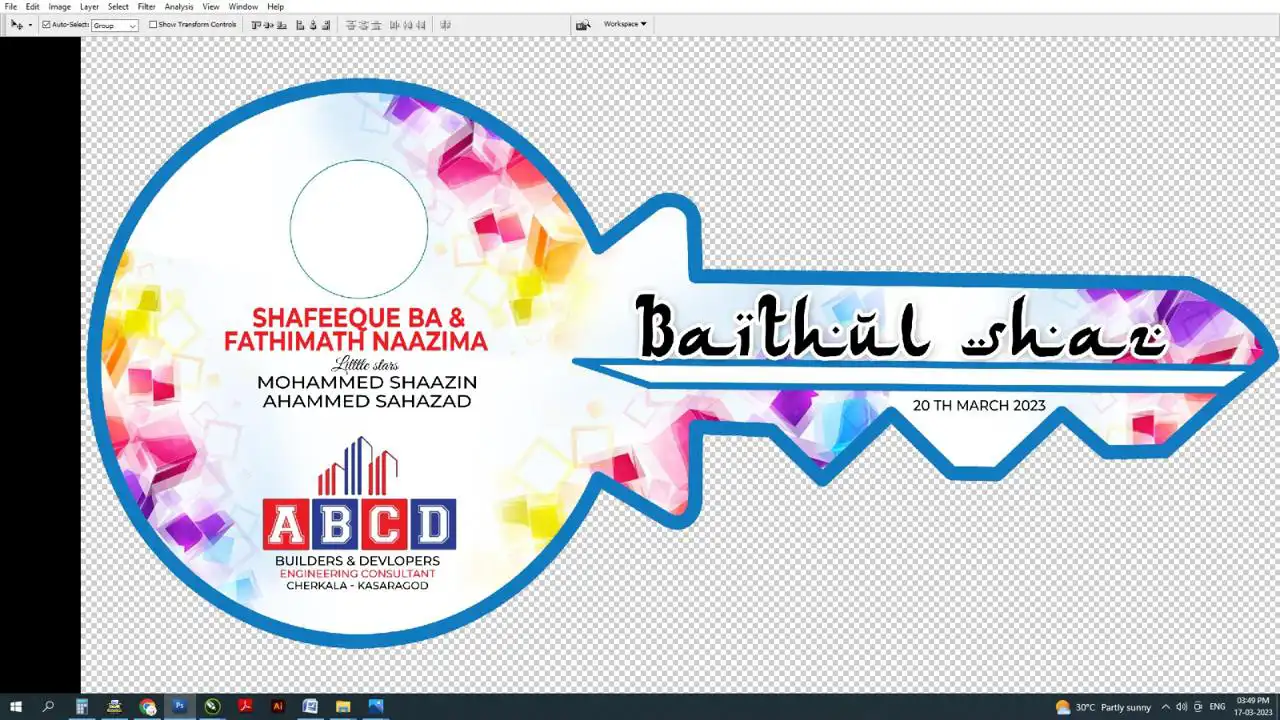Click the Auto-Align Layers icon
1280x720 pixels.
(445, 25)
